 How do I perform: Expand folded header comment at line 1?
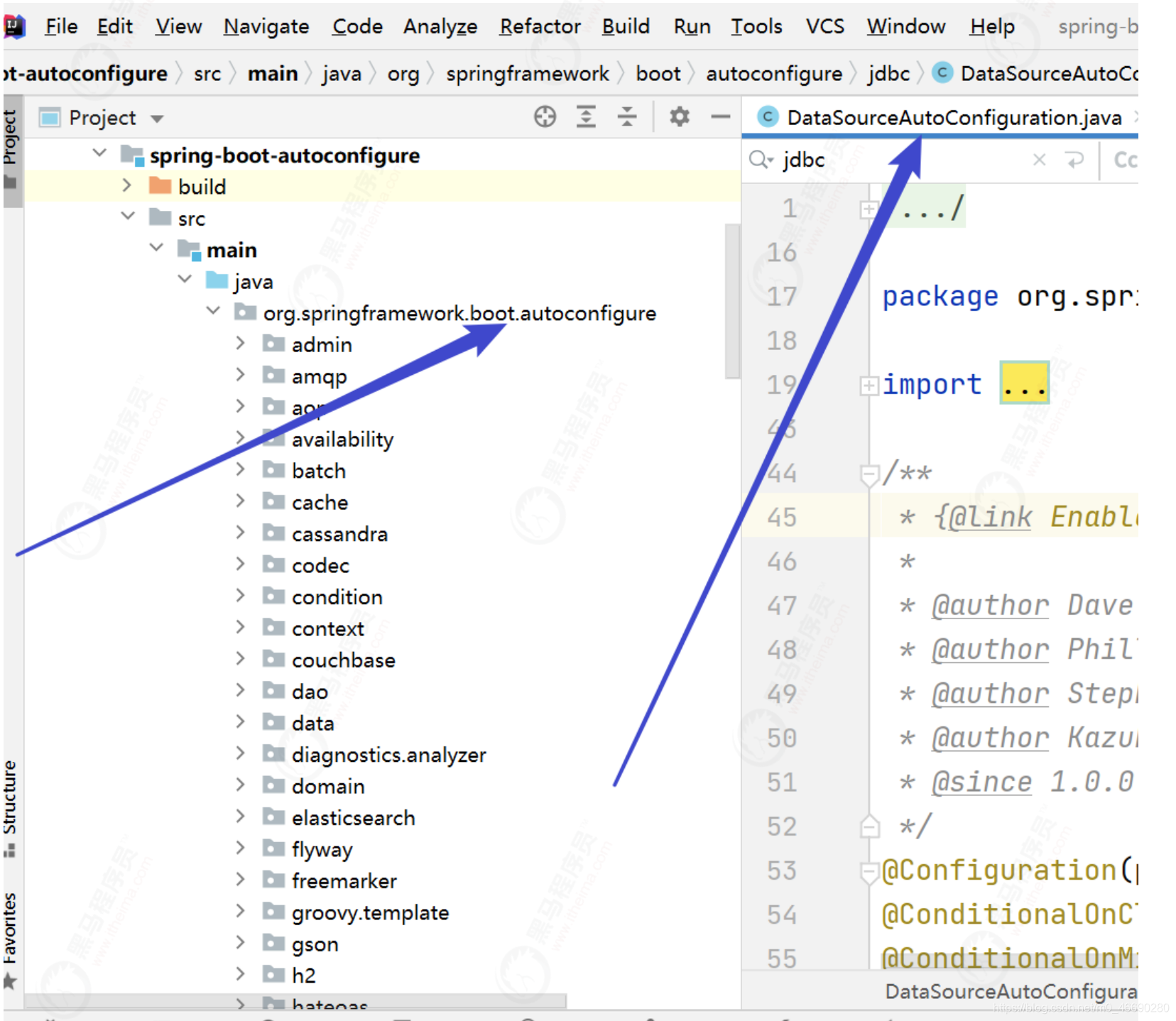(868, 209)
